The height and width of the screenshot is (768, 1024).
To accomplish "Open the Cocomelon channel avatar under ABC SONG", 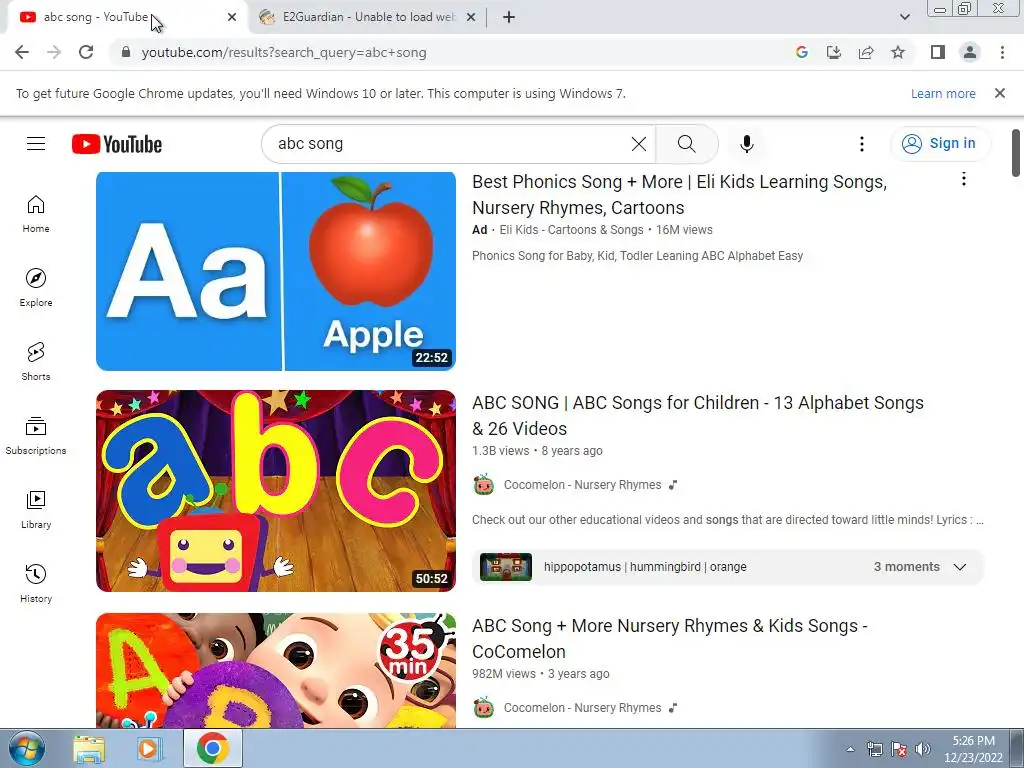I will click(484, 485).
